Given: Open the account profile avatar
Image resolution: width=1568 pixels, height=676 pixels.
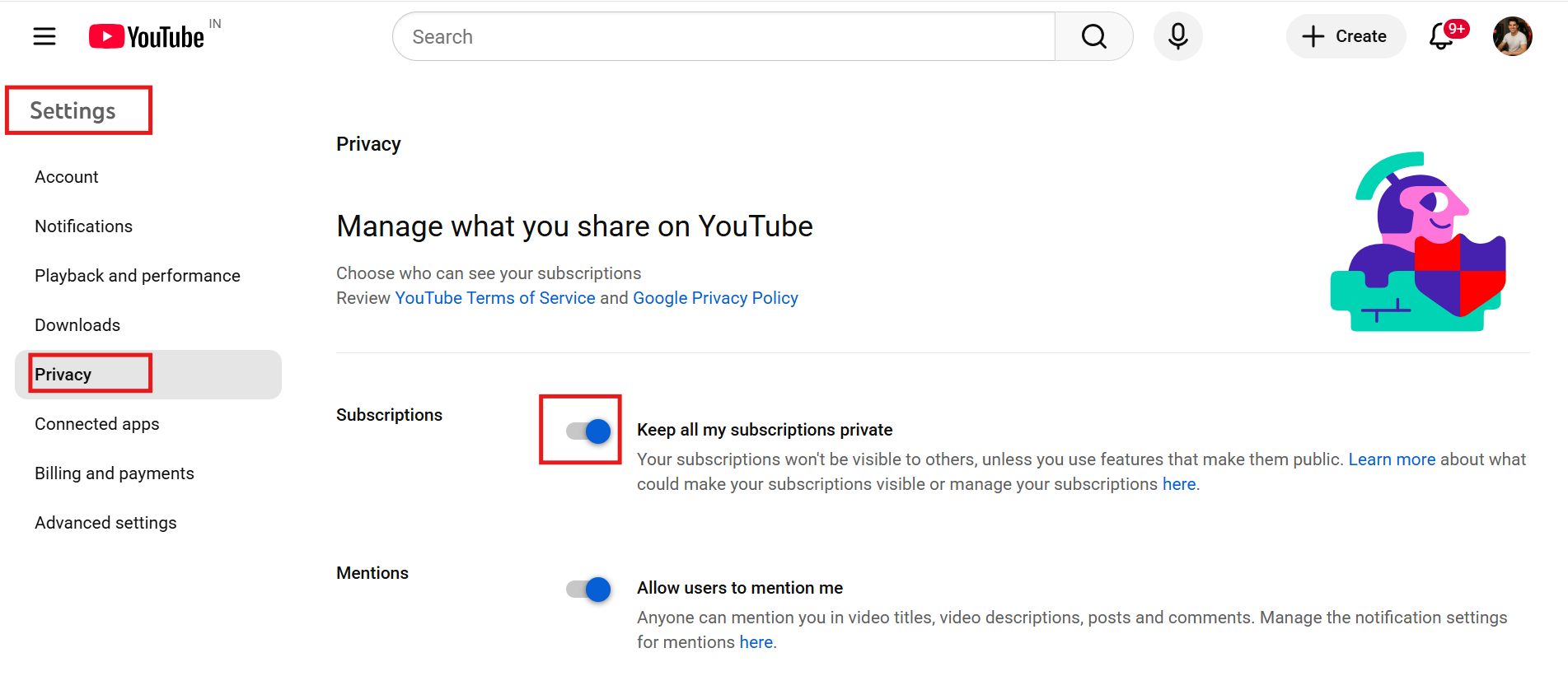Looking at the screenshot, I should 1512,36.
